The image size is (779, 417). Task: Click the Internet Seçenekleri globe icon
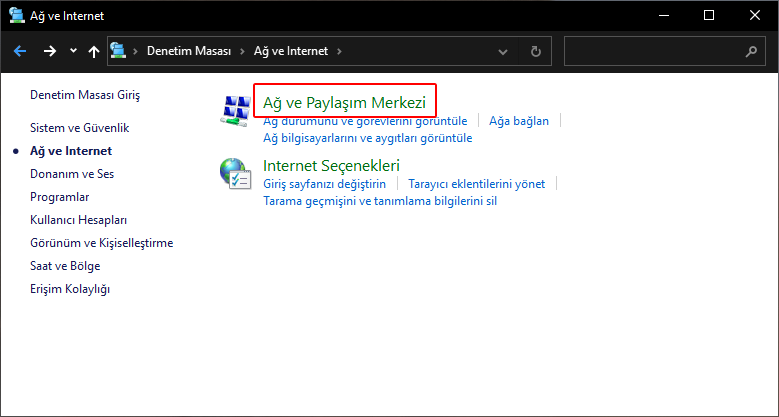coord(236,174)
